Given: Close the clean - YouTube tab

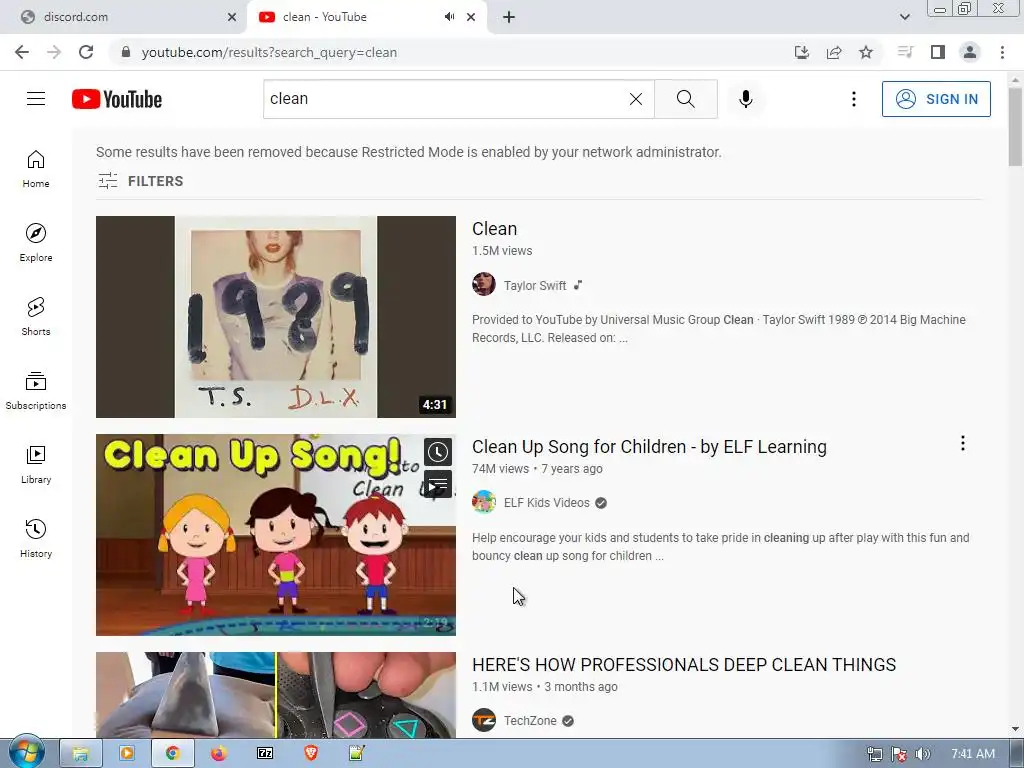Looking at the screenshot, I should (471, 17).
